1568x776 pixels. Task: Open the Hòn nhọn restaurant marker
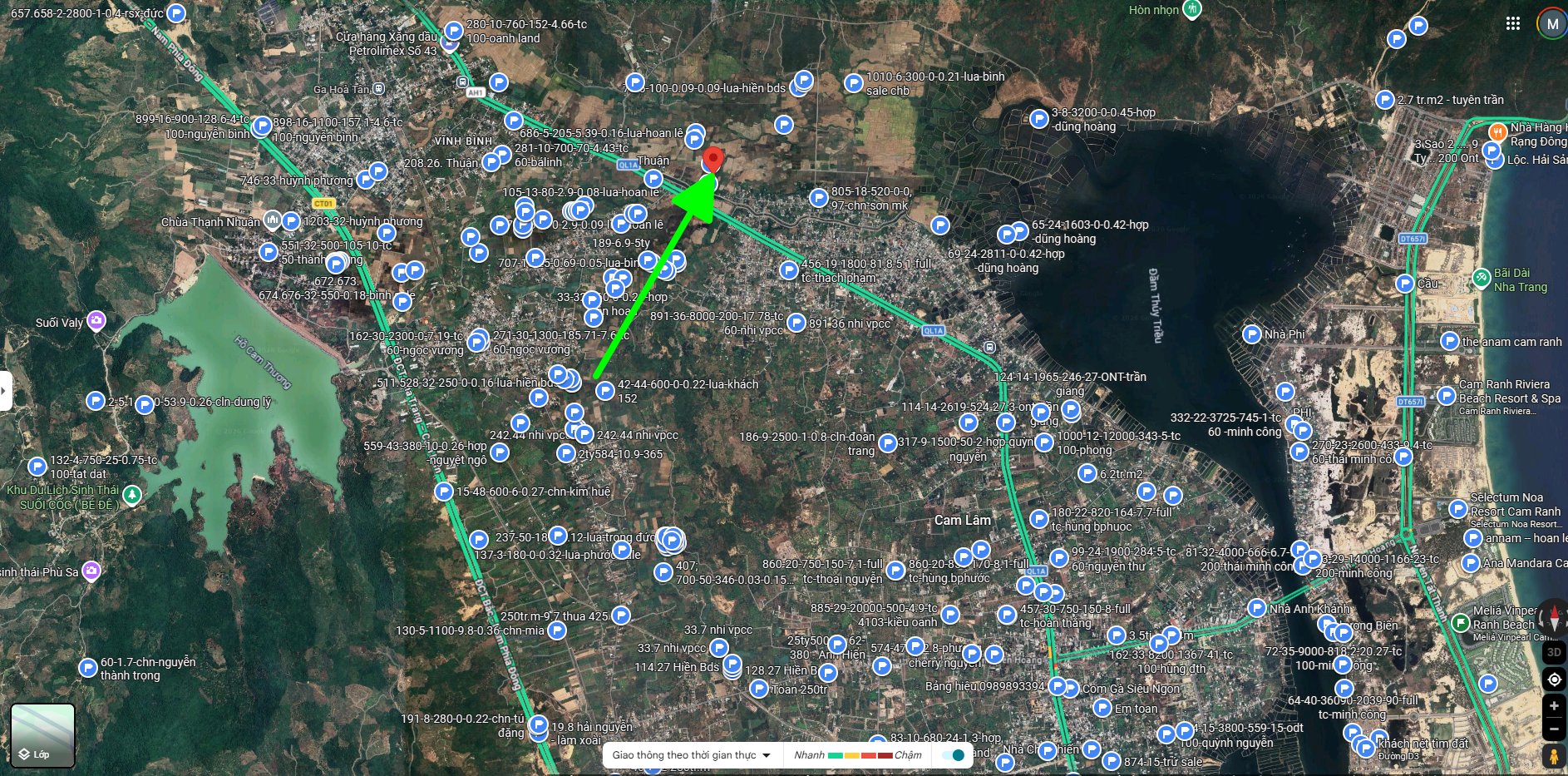click(1192, 9)
